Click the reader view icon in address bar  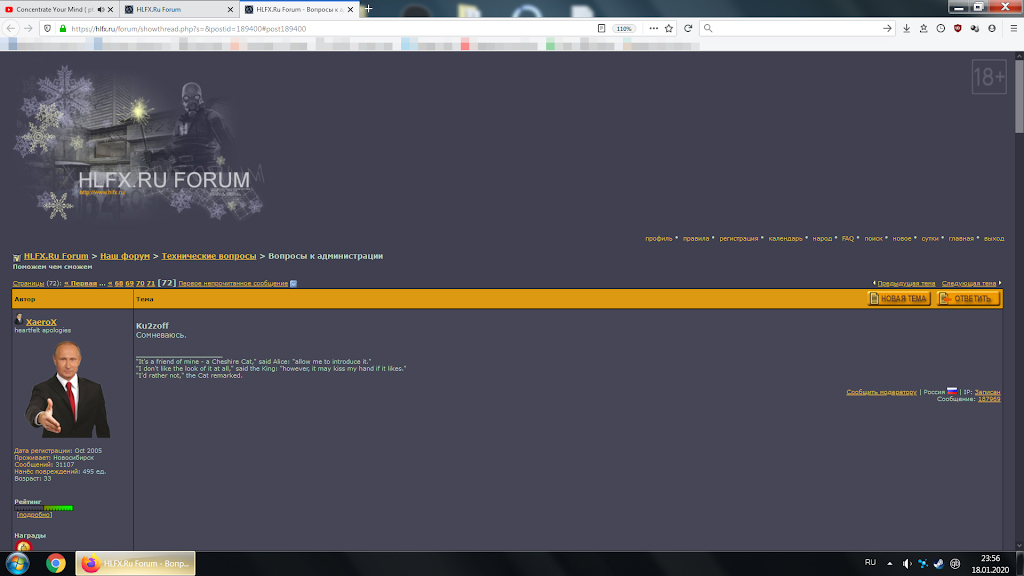click(601, 28)
